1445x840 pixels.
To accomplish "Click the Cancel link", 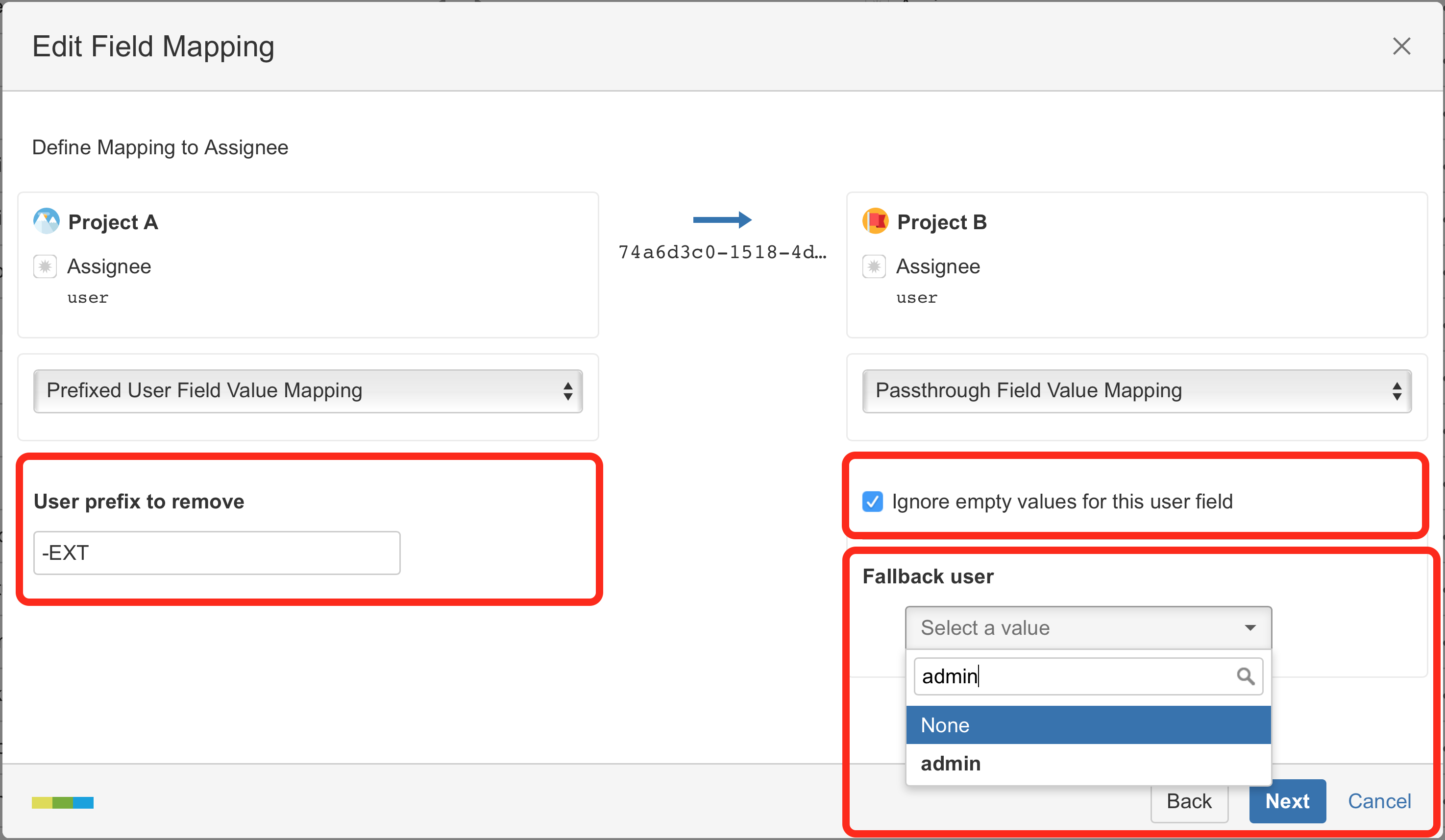I will click(x=1378, y=801).
